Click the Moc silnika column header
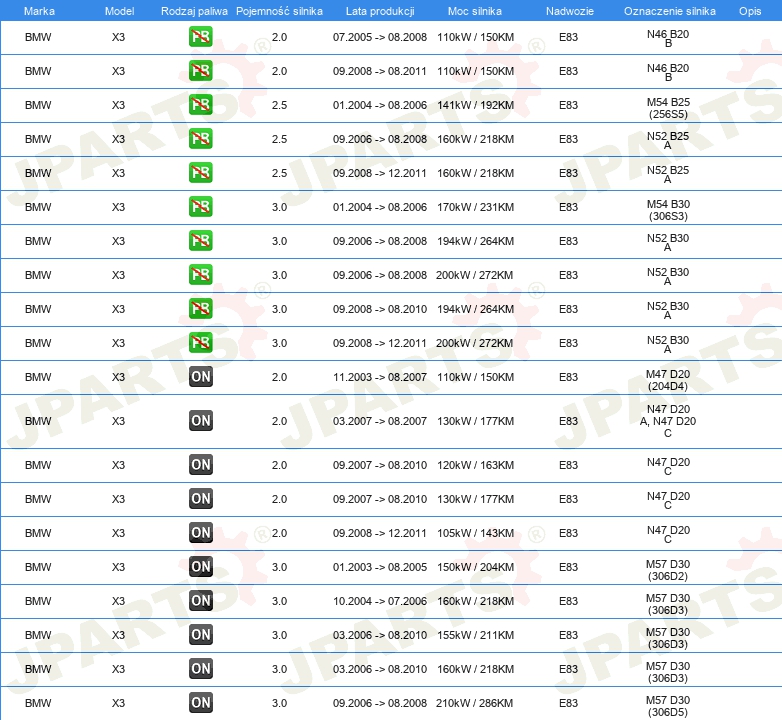 (474, 11)
